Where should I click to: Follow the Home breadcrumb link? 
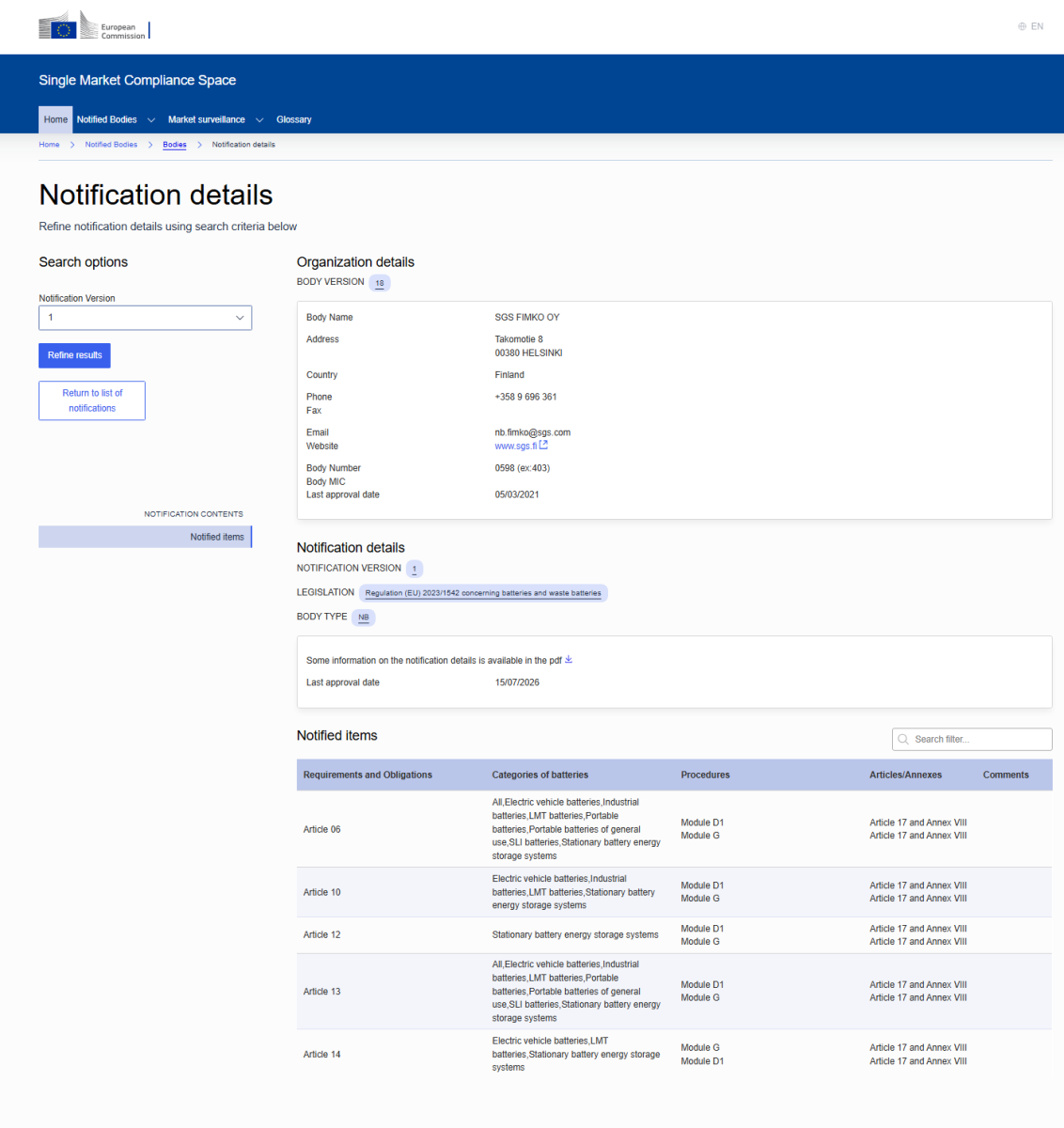49,145
